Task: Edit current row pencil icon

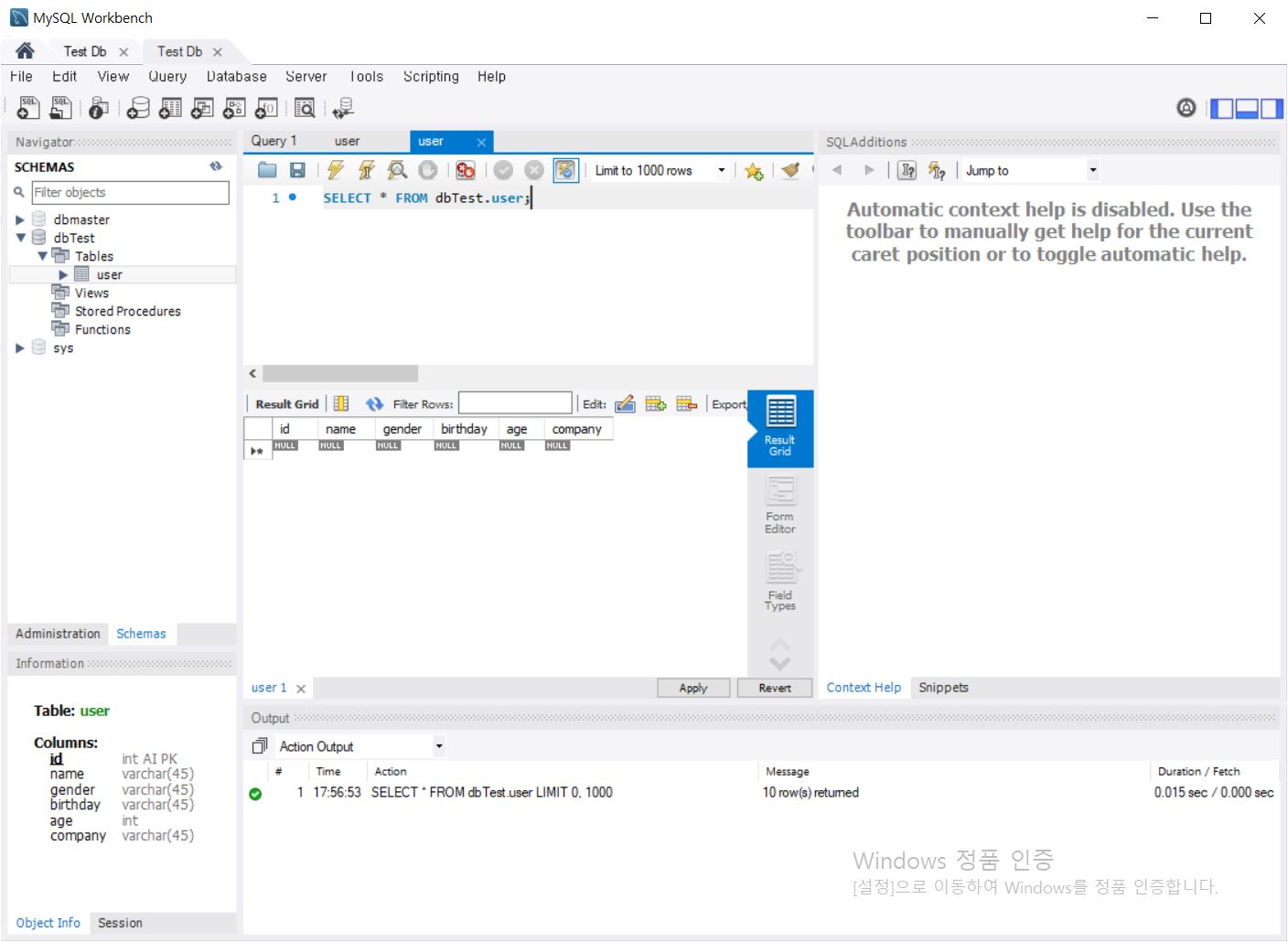Action: [625, 403]
